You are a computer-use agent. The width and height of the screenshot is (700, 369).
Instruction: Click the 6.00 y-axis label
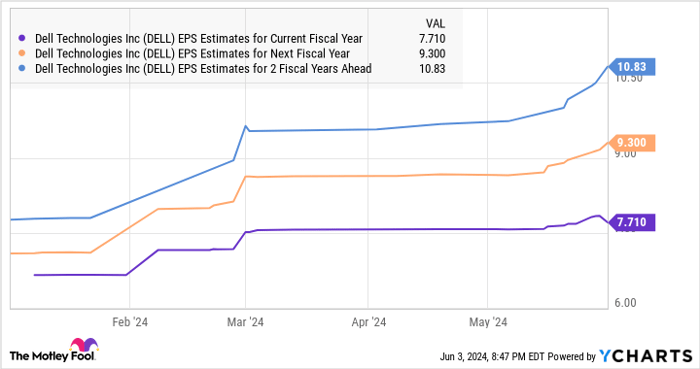click(x=625, y=303)
